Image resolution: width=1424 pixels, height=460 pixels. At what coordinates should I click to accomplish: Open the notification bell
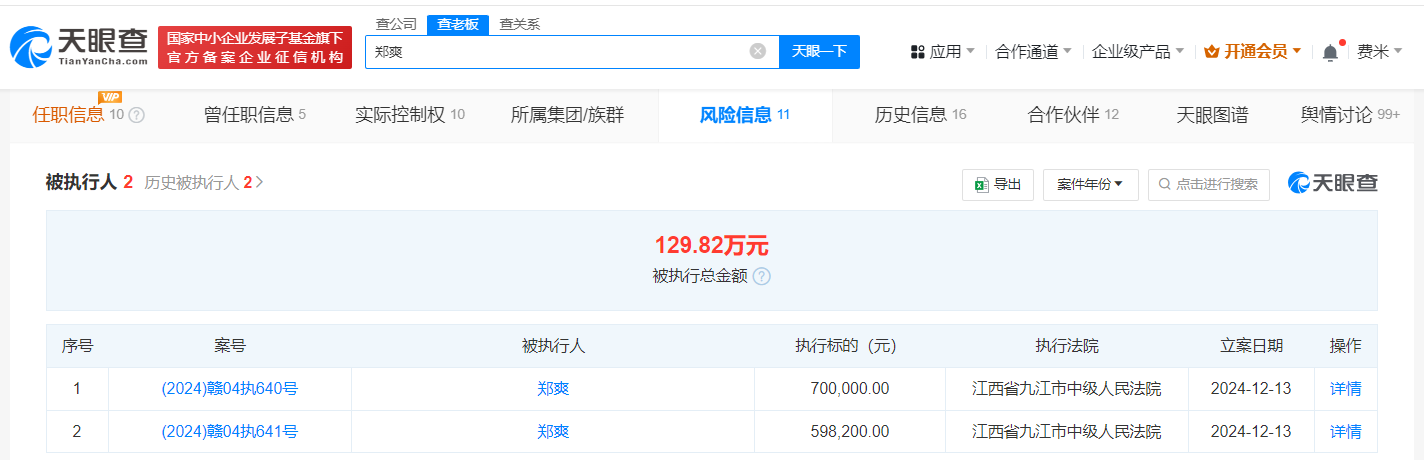pyautogui.click(x=1330, y=52)
